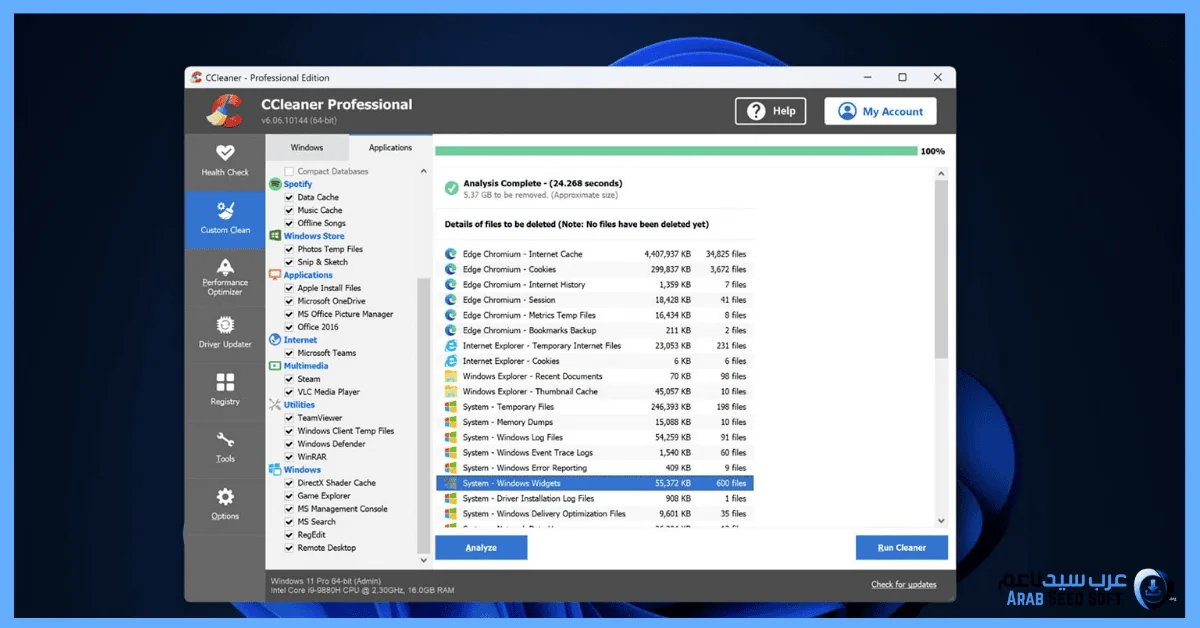The image size is (1200, 628).
Task: Disable cleaning for Windows Defender
Action: tap(289, 443)
